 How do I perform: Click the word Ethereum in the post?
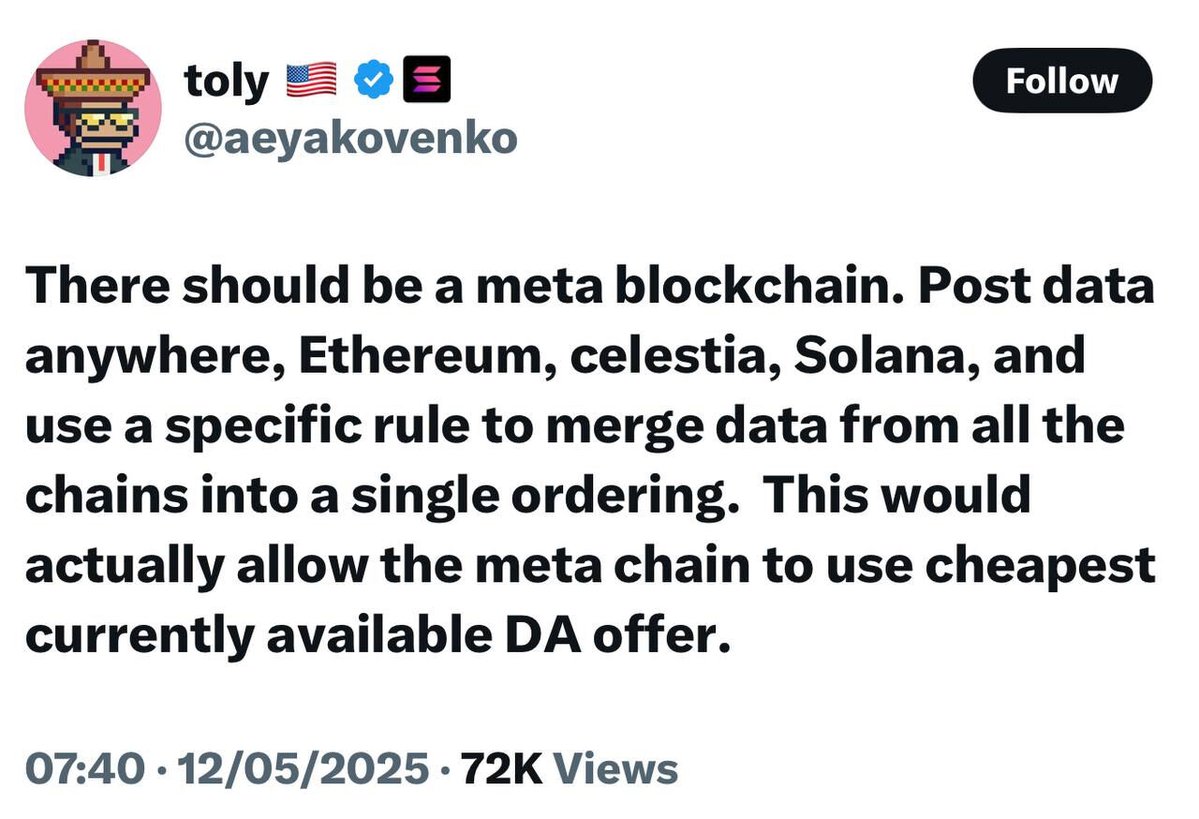pyautogui.click(x=421, y=356)
